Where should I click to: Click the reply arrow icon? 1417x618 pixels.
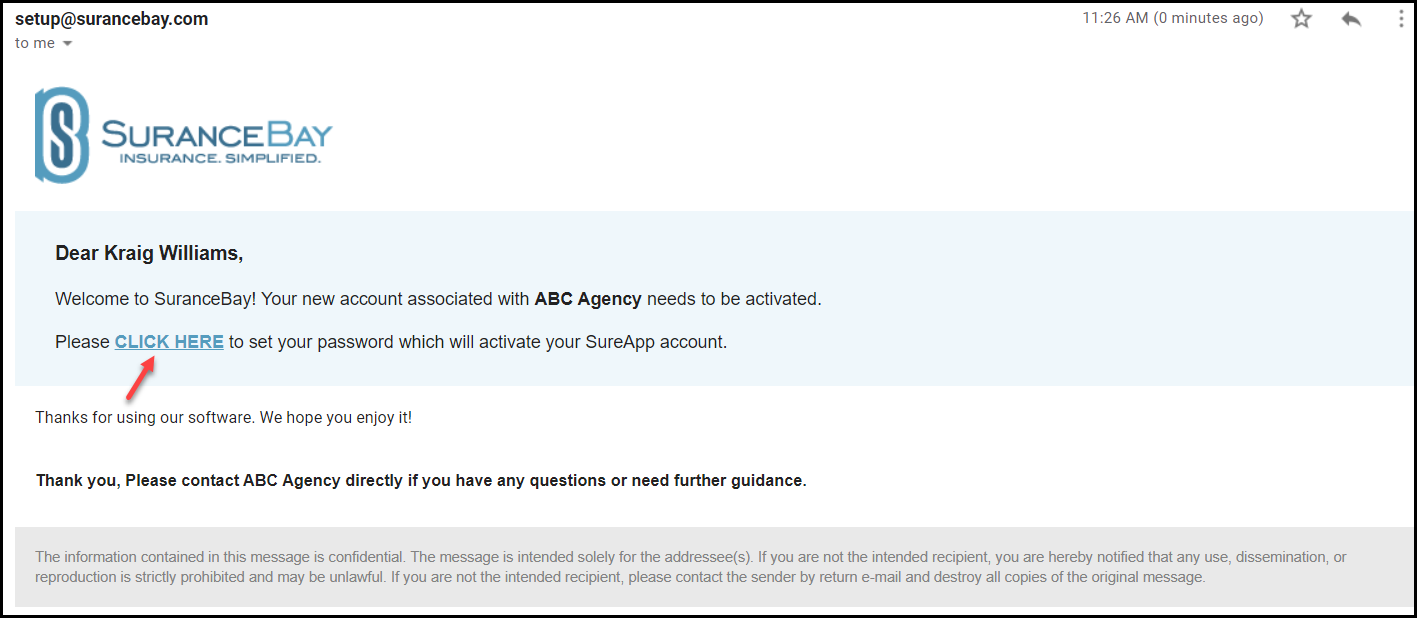point(1351,19)
